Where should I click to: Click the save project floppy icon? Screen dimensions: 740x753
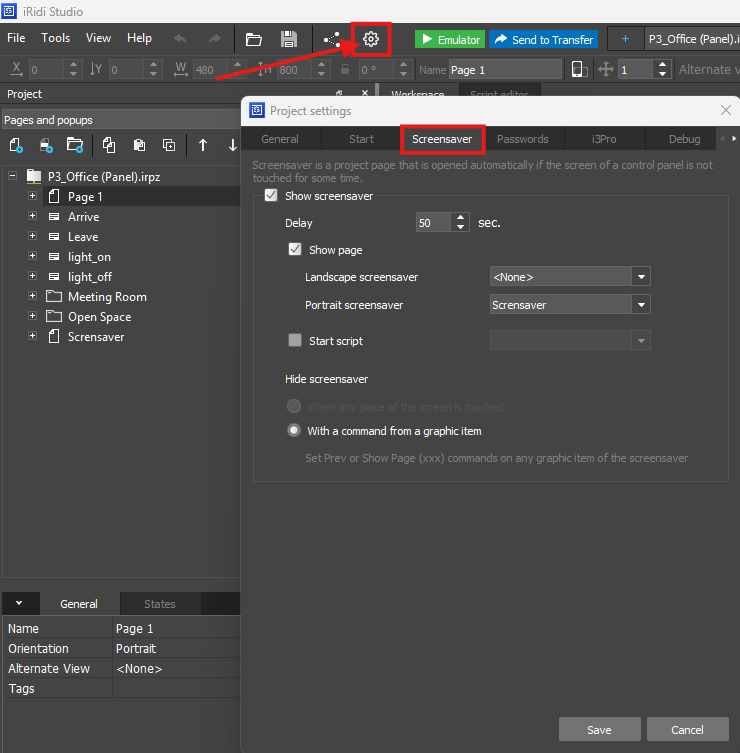click(x=288, y=39)
